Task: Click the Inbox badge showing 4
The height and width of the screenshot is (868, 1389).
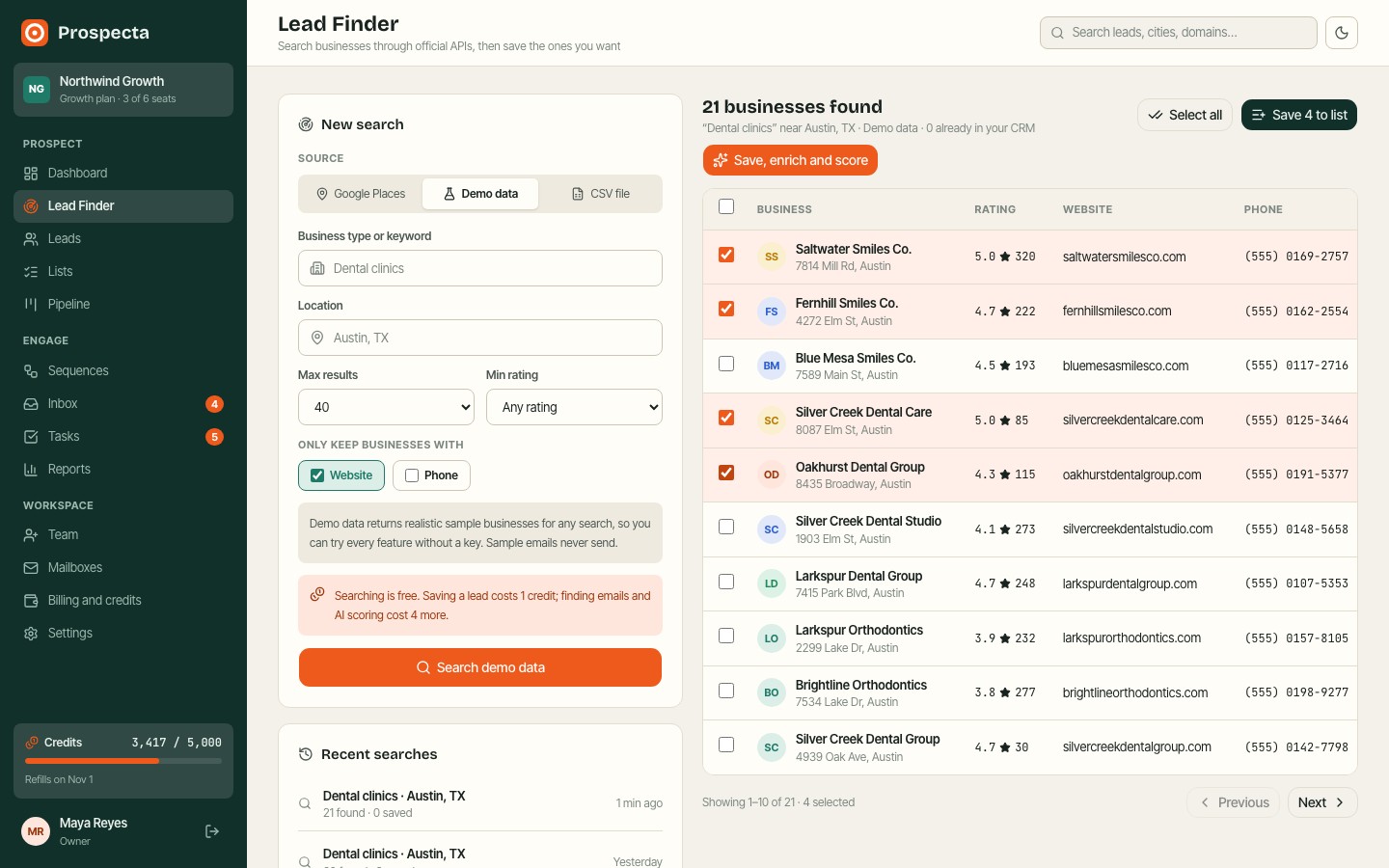Action: coord(214,404)
